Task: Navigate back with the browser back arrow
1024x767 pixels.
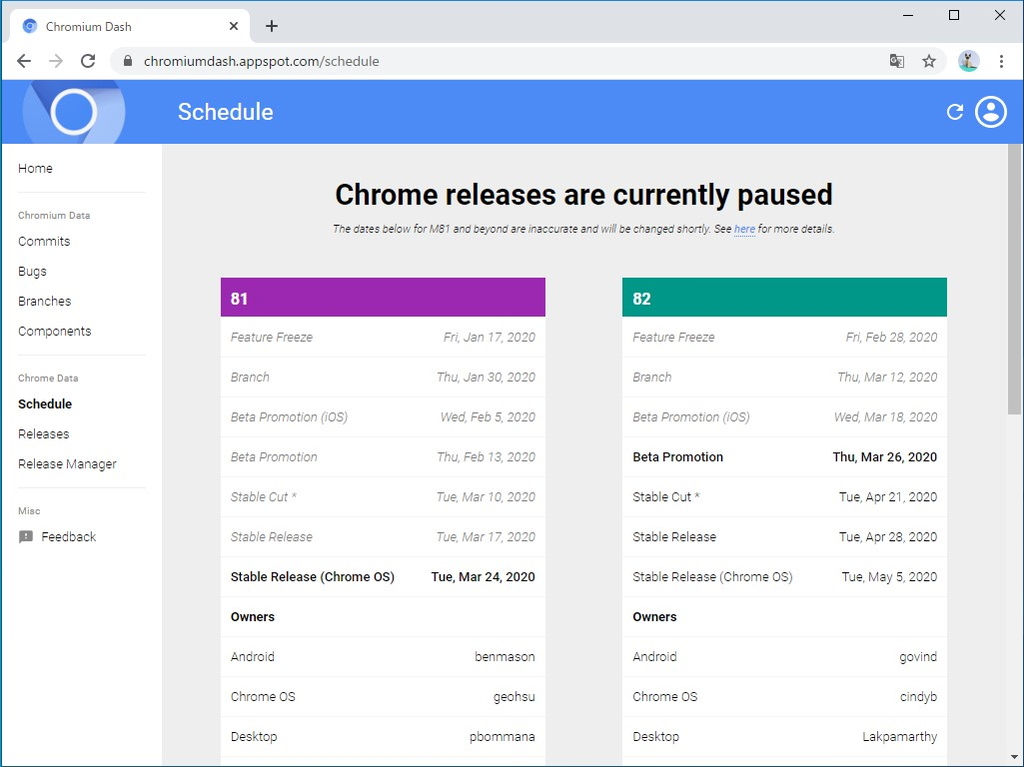Action: coord(24,60)
